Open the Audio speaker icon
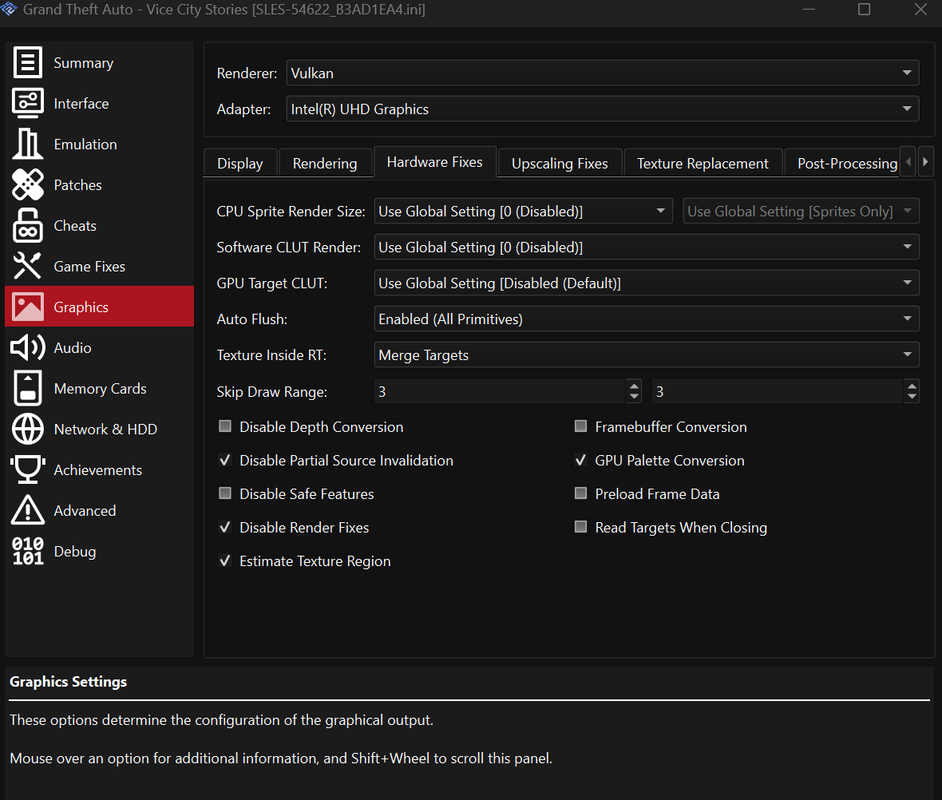The image size is (942, 800). click(x=28, y=348)
